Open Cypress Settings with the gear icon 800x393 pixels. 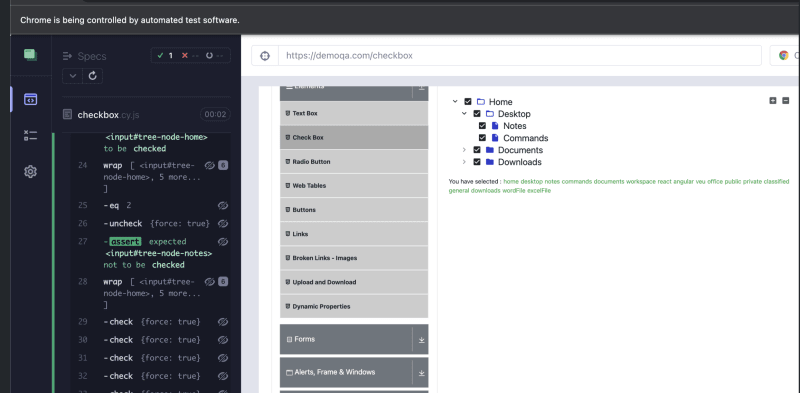(31, 171)
